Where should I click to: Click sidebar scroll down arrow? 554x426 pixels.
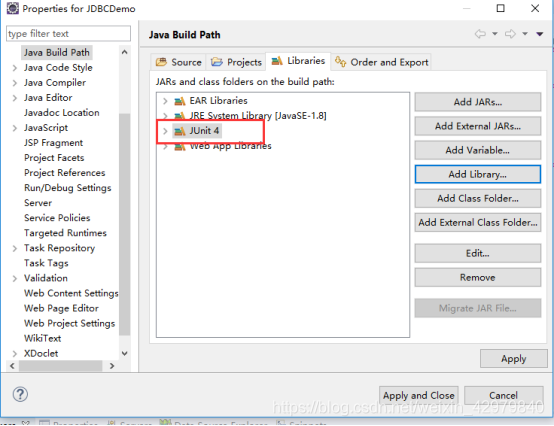point(124,354)
